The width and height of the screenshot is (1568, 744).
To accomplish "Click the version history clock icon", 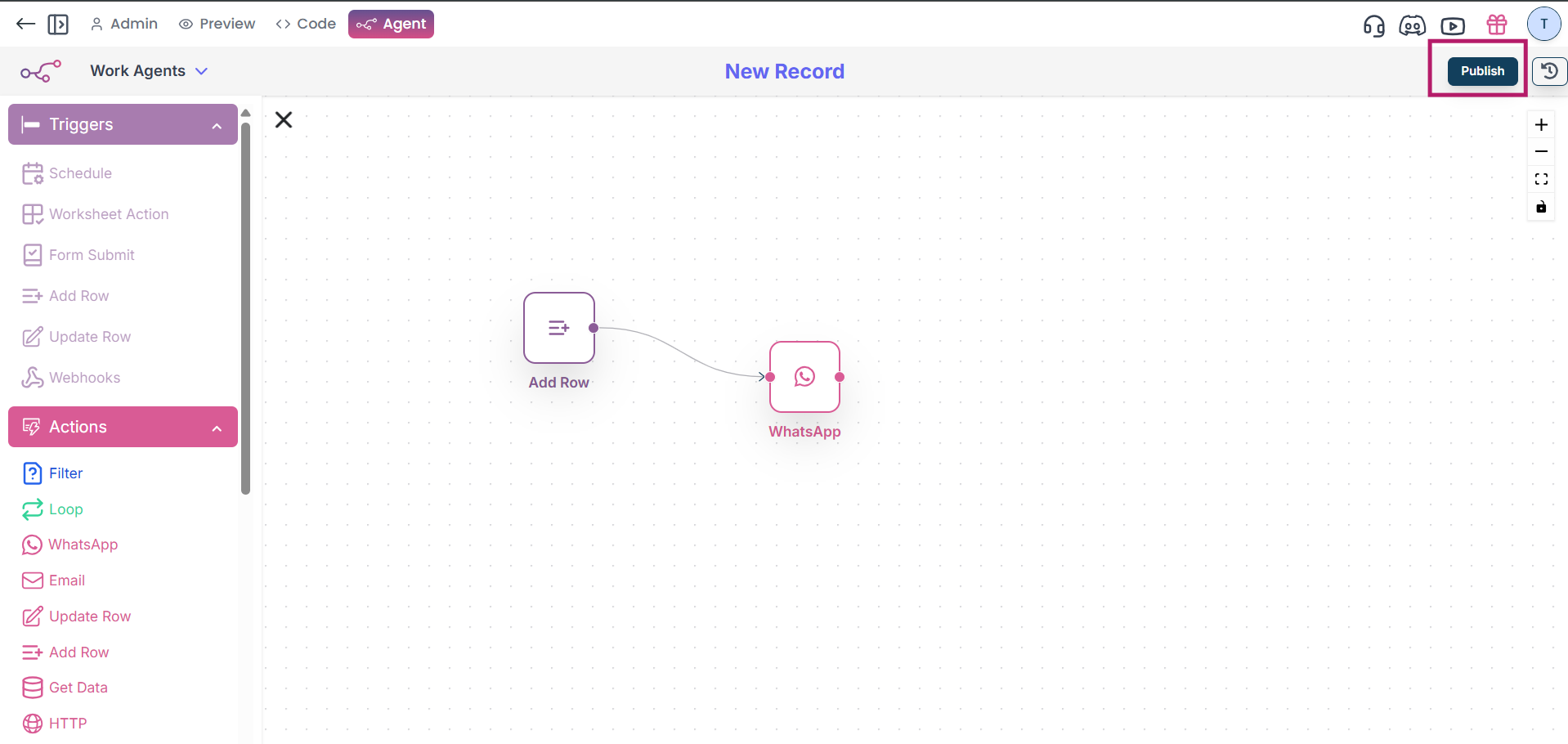I will point(1548,71).
